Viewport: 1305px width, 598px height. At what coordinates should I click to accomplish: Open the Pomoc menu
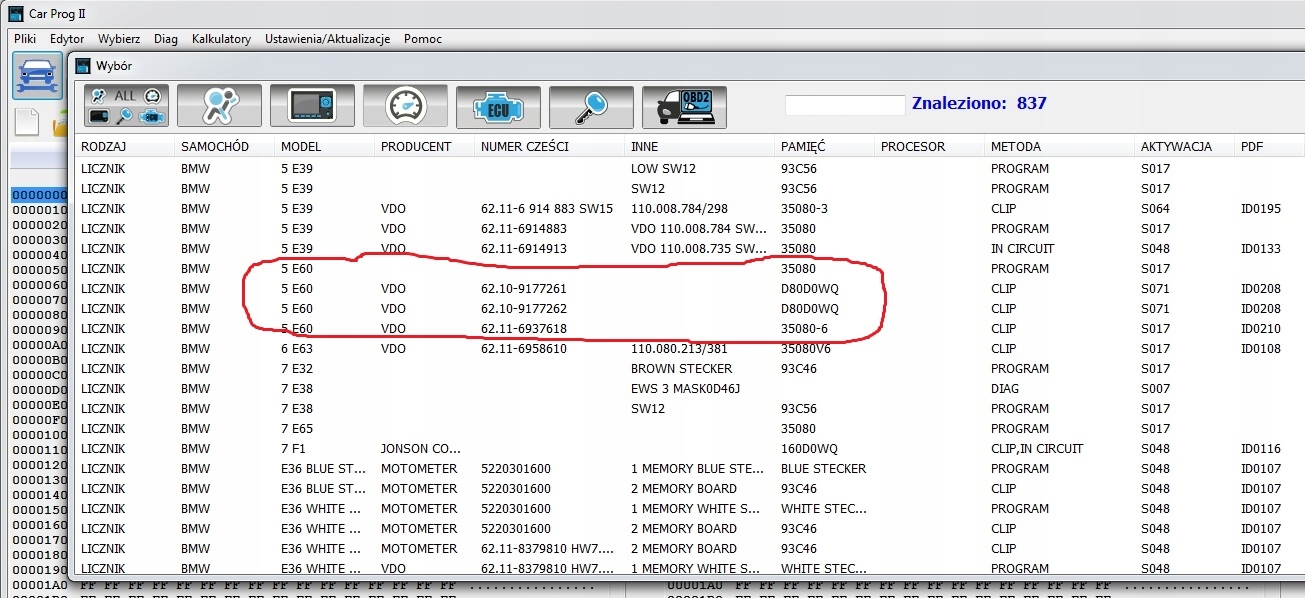coord(423,39)
